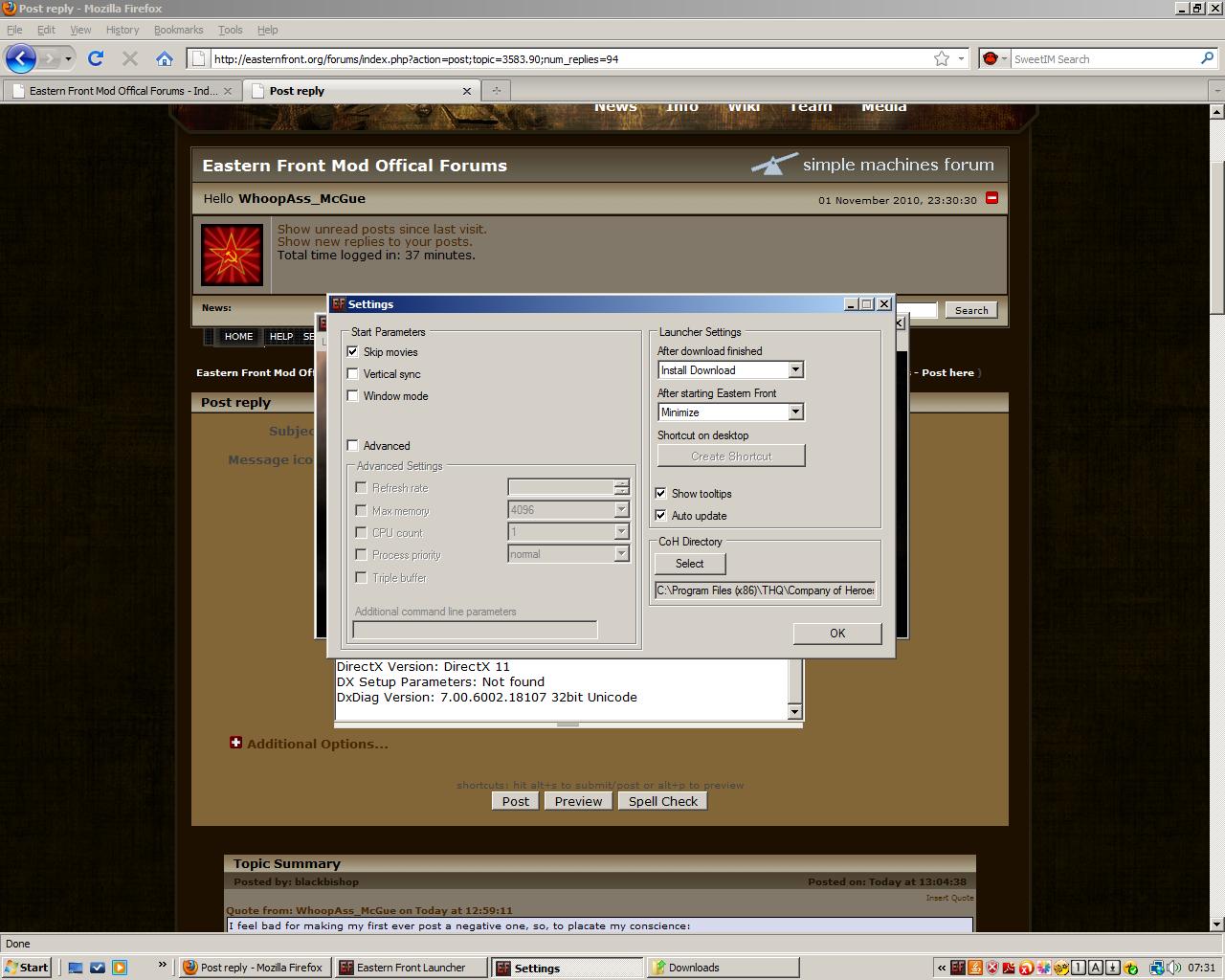
Task: Go back with Firefox's back arrow
Action: [x=21, y=58]
